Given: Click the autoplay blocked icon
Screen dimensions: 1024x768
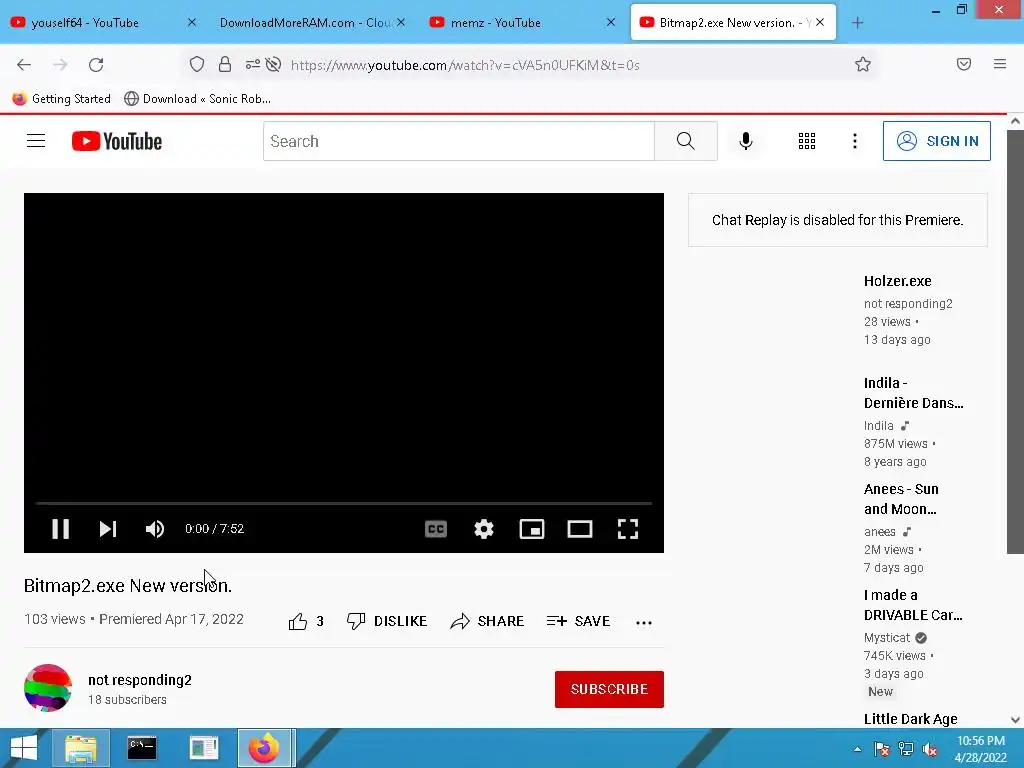Looking at the screenshot, I should [x=274, y=64].
